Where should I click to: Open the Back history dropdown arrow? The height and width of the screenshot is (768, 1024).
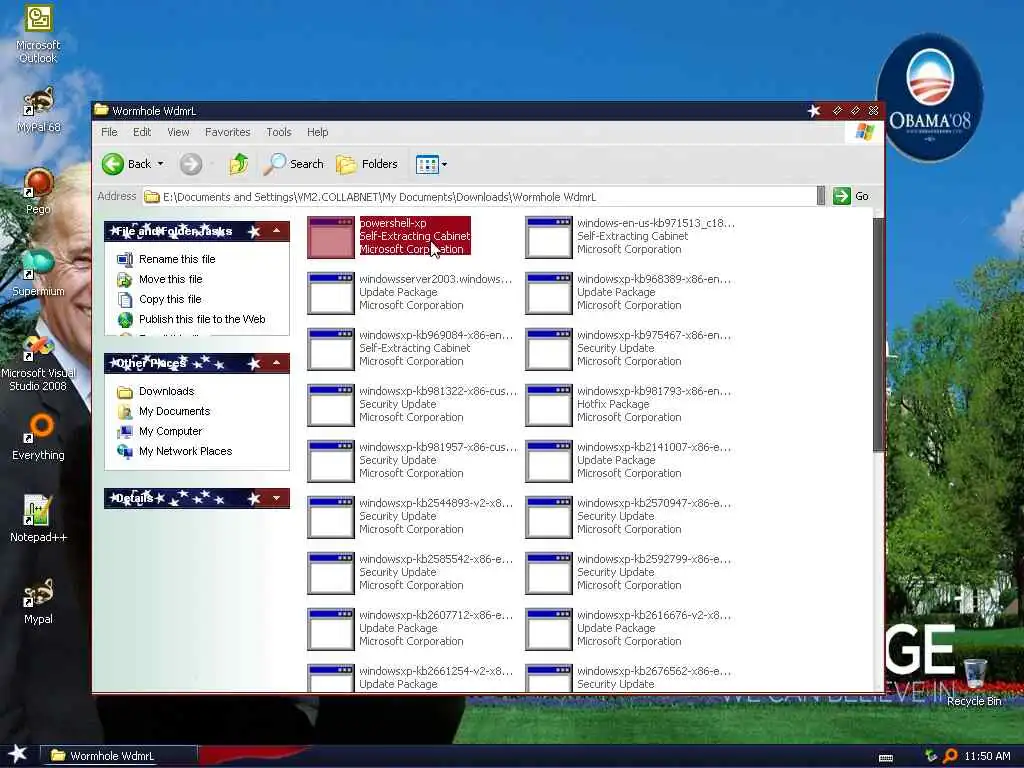coord(161,164)
